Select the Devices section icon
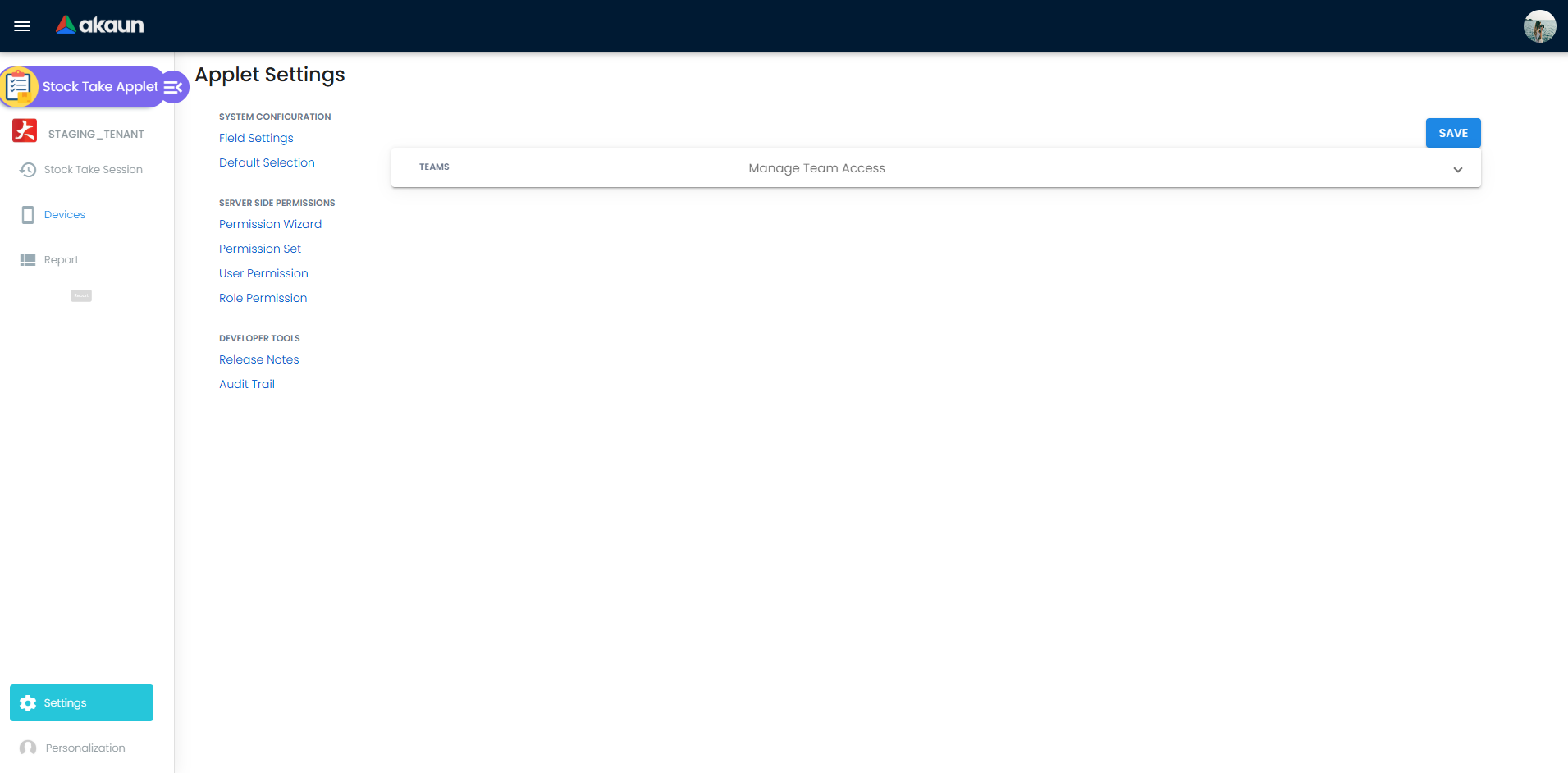 tap(27, 214)
